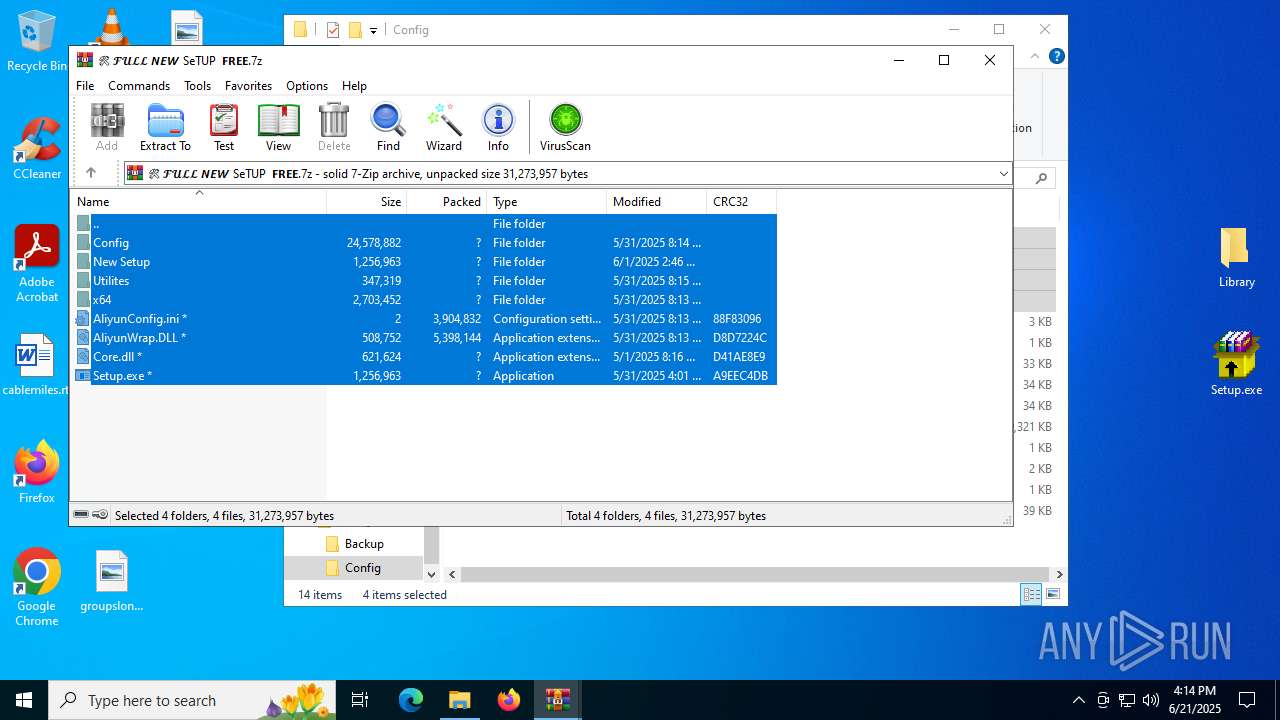Screen dimensions: 1280x720
Task: Open Setup.exe archive icon on desktop
Action: (1236, 364)
